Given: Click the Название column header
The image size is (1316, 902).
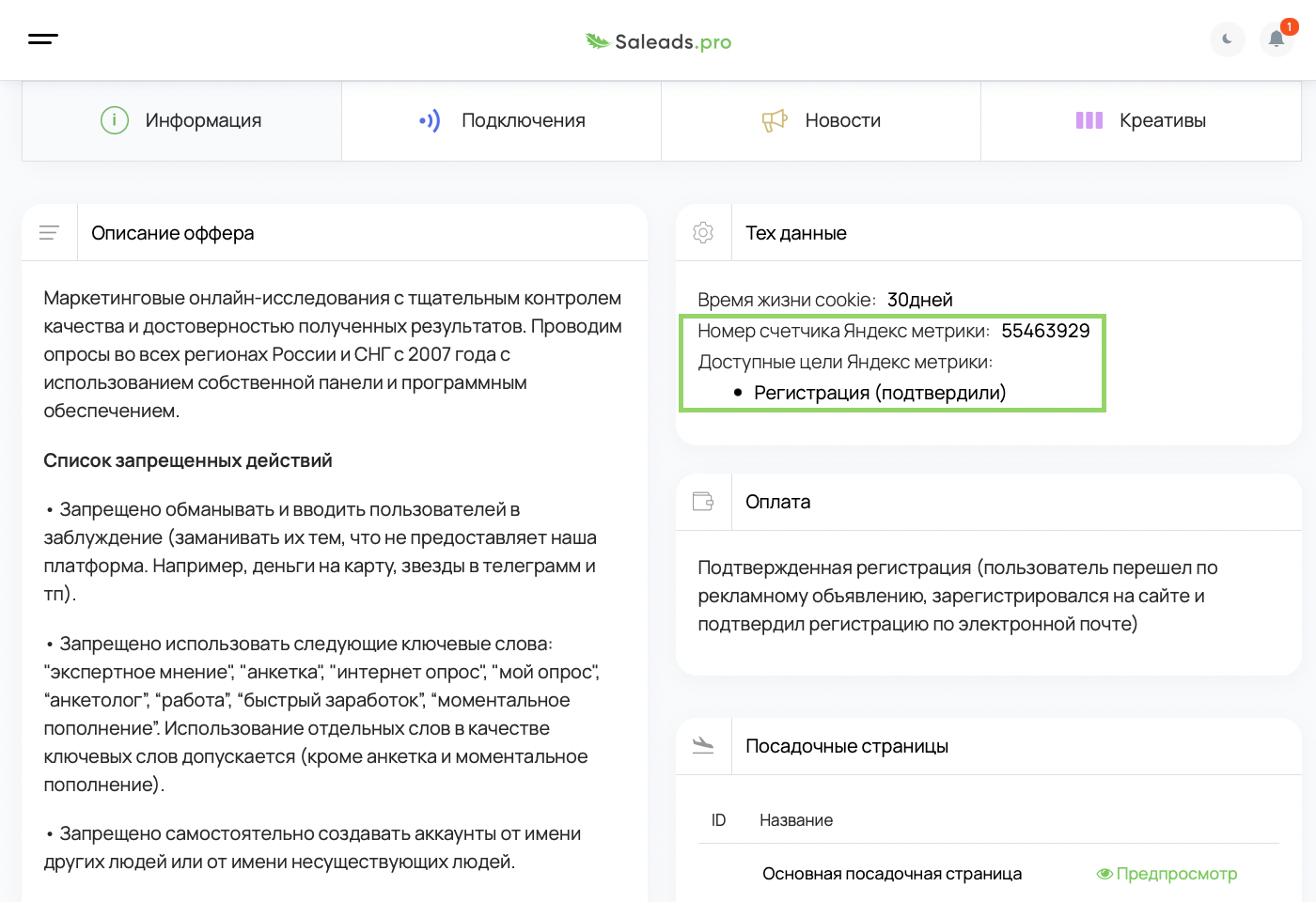Looking at the screenshot, I should [795, 820].
